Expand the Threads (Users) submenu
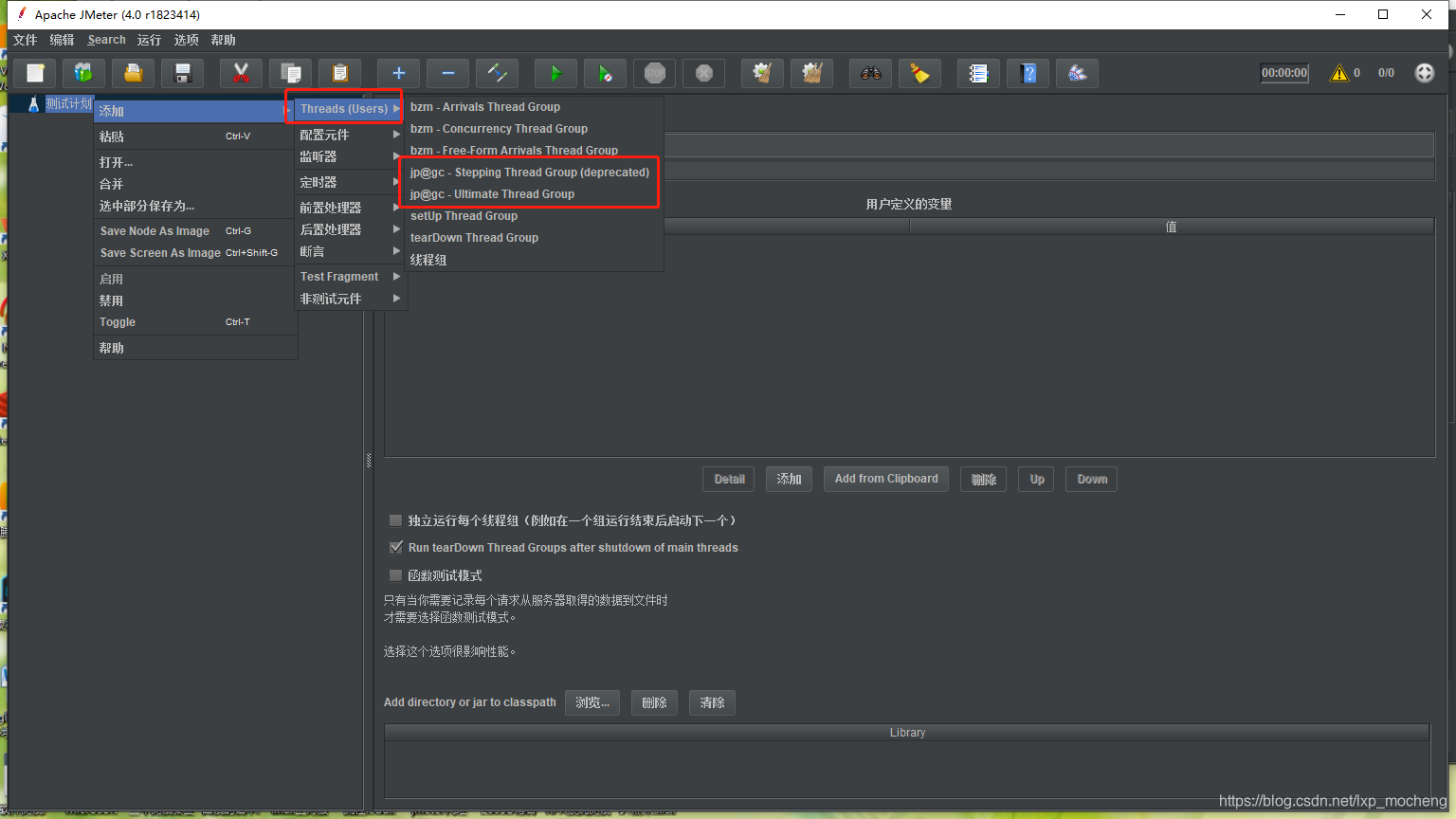This screenshot has height=819, width=1456. pyautogui.click(x=349, y=109)
